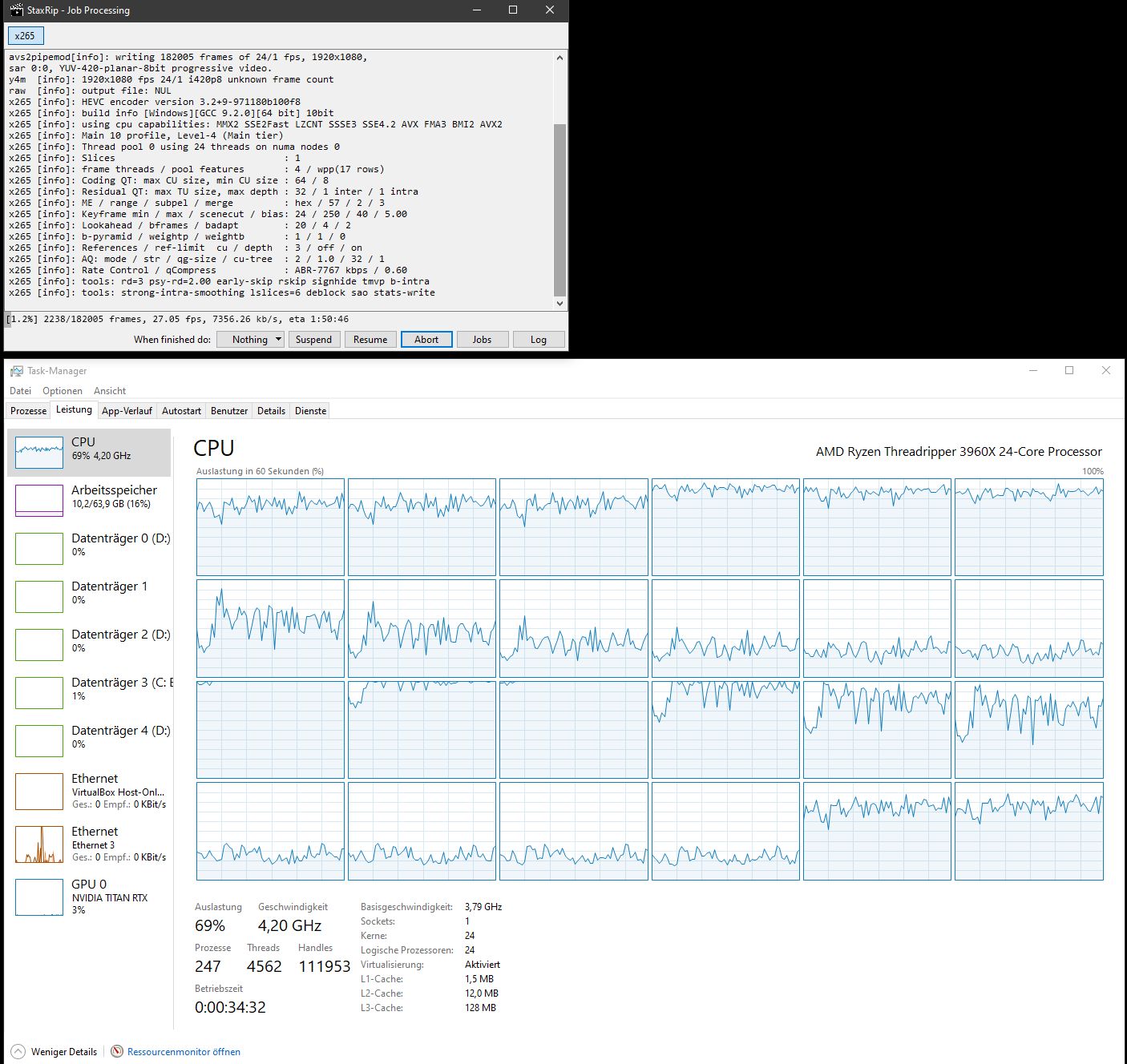Open the Optionen menu in Task-Manager
Viewport: 1127px width, 1064px height.
pos(63,391)
